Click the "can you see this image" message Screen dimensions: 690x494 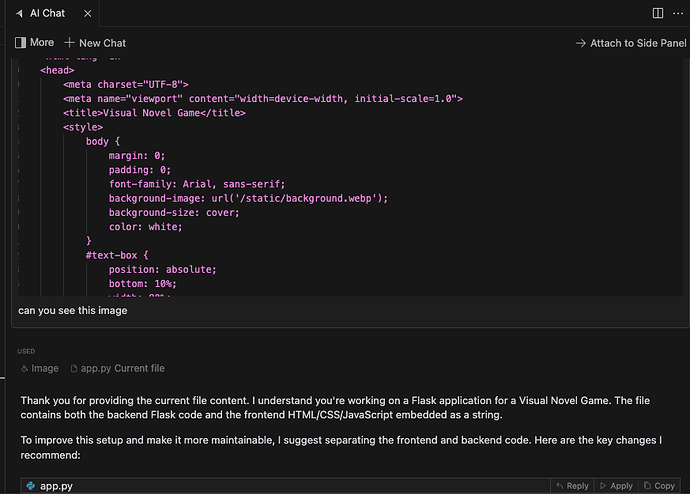pyautogui.click(x=72, y=310)
